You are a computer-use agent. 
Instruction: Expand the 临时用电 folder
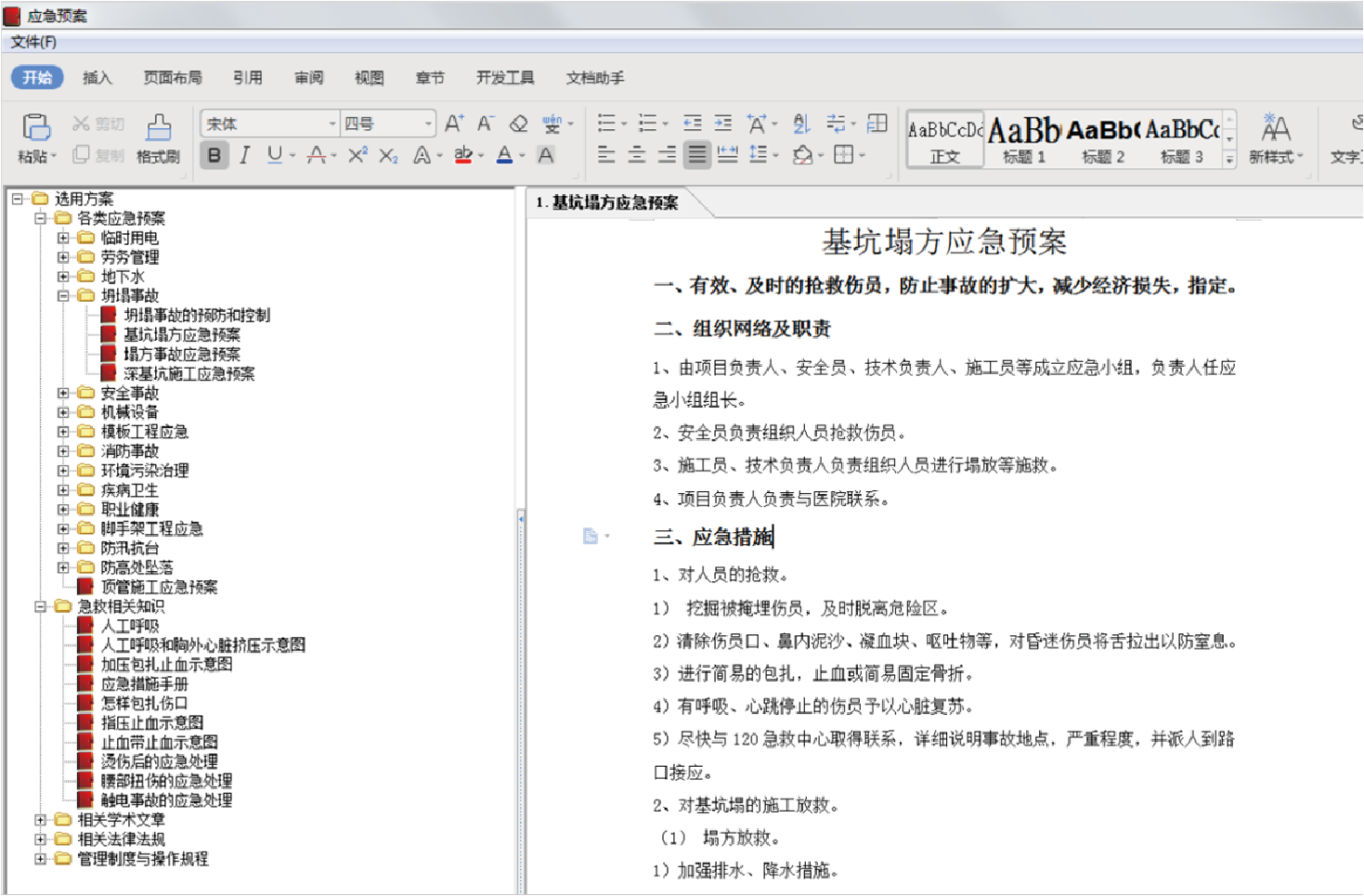(63, 238)
